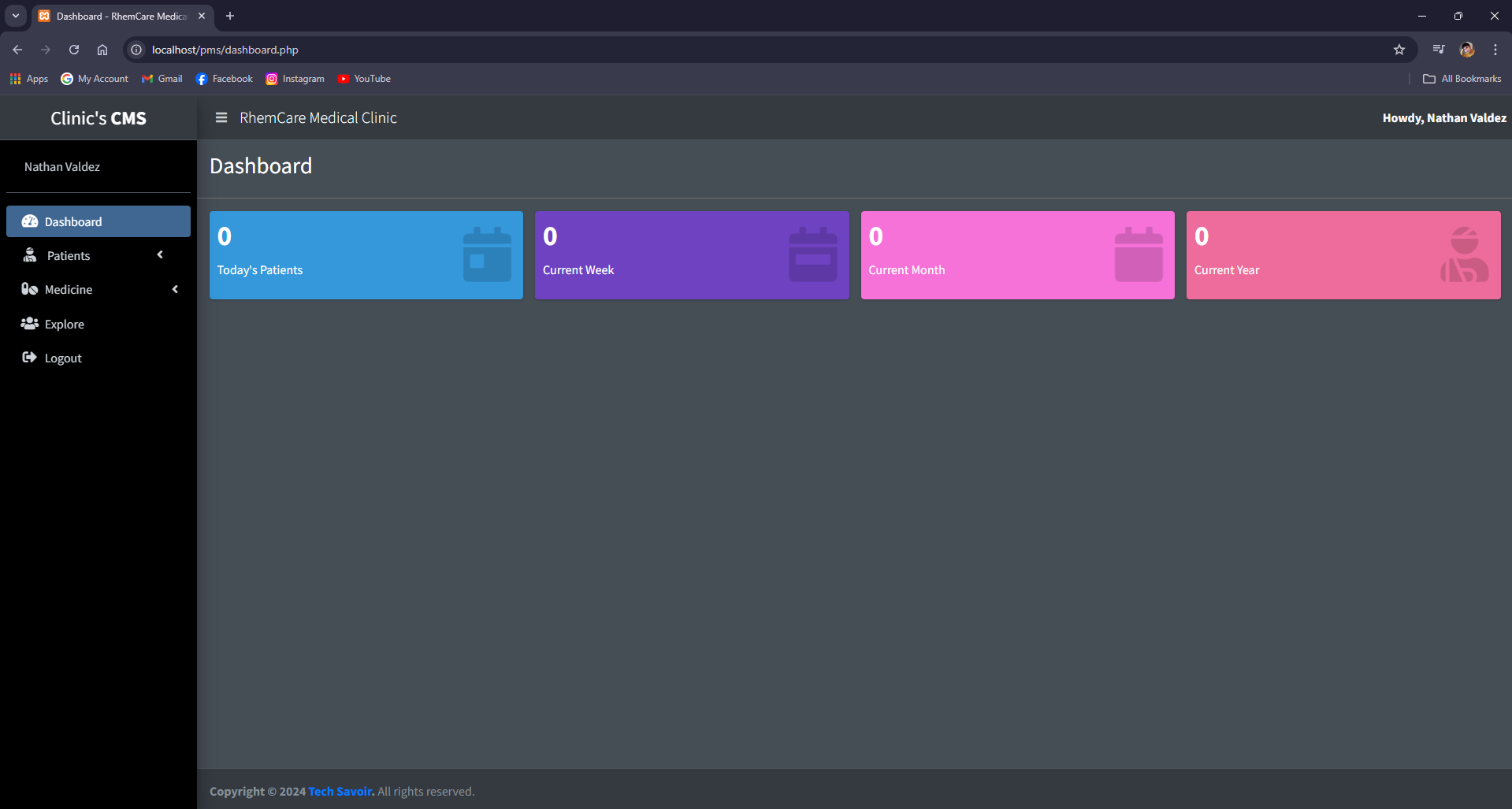The width and height of the screenshot is (1512, 809).
Task: Open the Tech Savoir footer link
Action: [x=340, y=792]
